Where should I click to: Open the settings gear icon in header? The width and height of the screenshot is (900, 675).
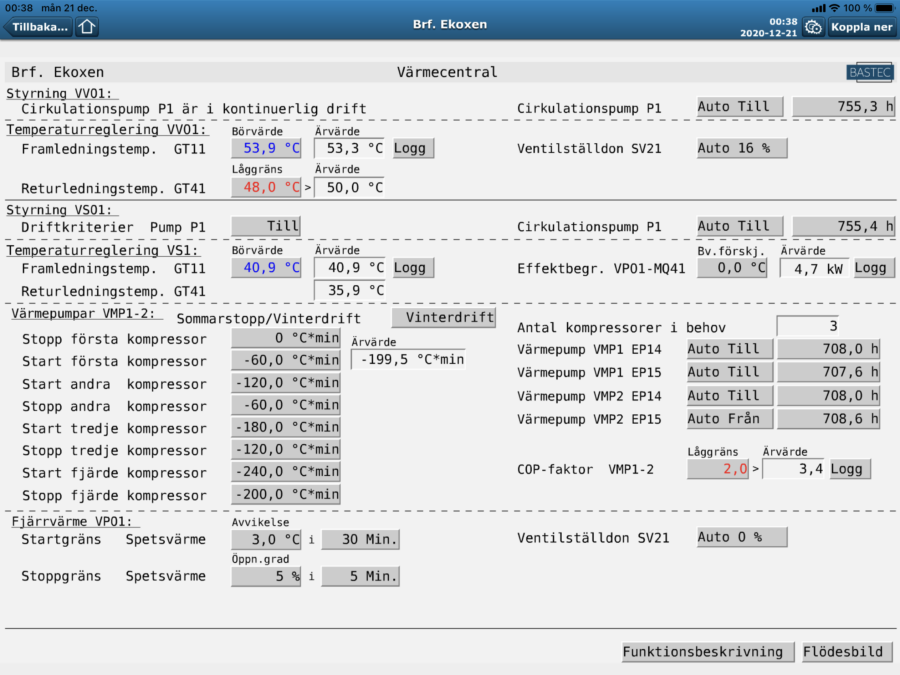813,27
